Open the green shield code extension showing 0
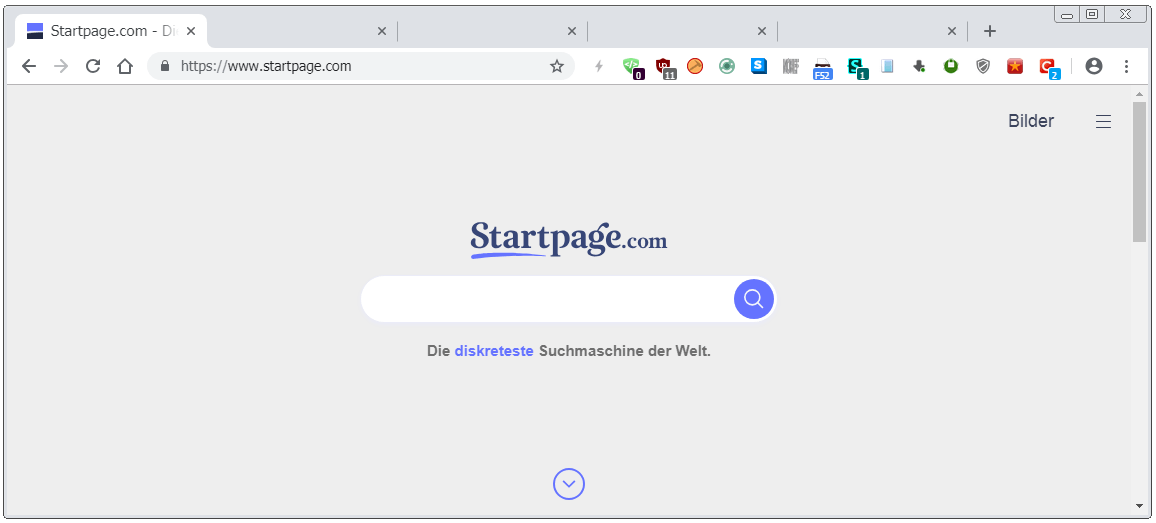1156x523 pixels. point(632,67)
